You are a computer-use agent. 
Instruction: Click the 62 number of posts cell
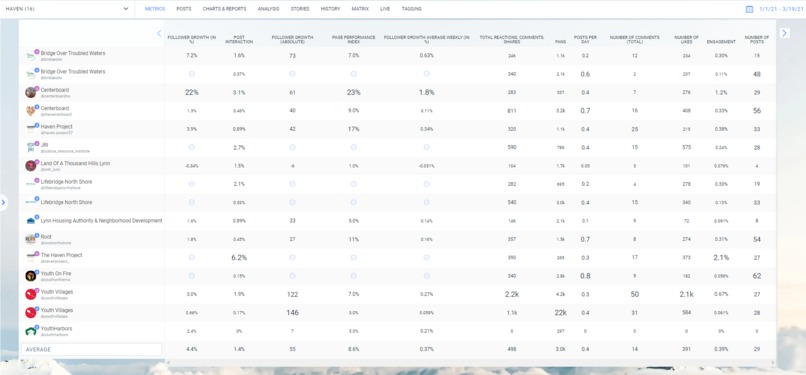click(757, 276)
